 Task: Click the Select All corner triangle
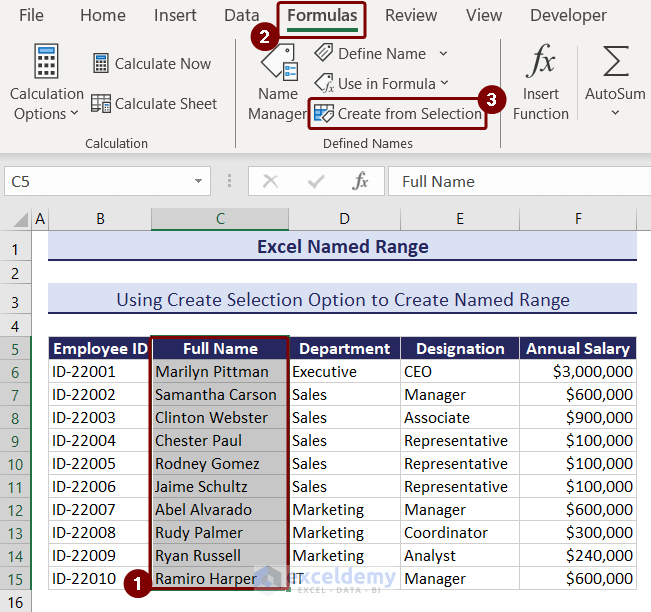coord(20,219)
